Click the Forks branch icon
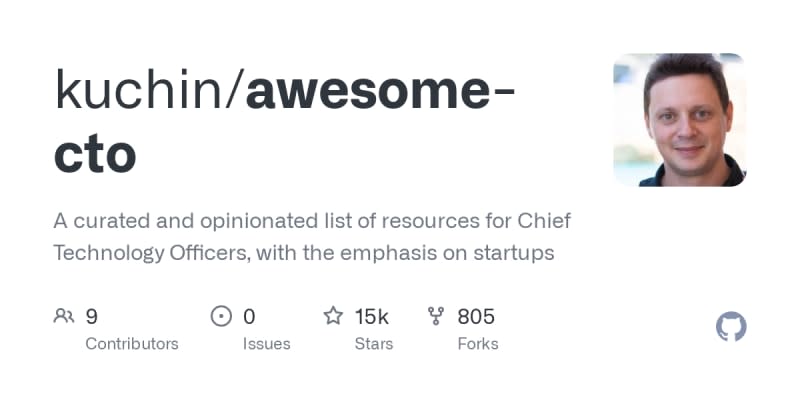The image size is (800, 400). 436,317
